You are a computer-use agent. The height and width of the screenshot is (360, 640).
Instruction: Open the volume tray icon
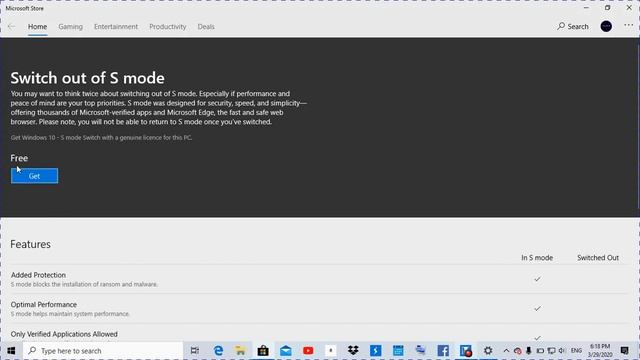(x=562, y=351)
